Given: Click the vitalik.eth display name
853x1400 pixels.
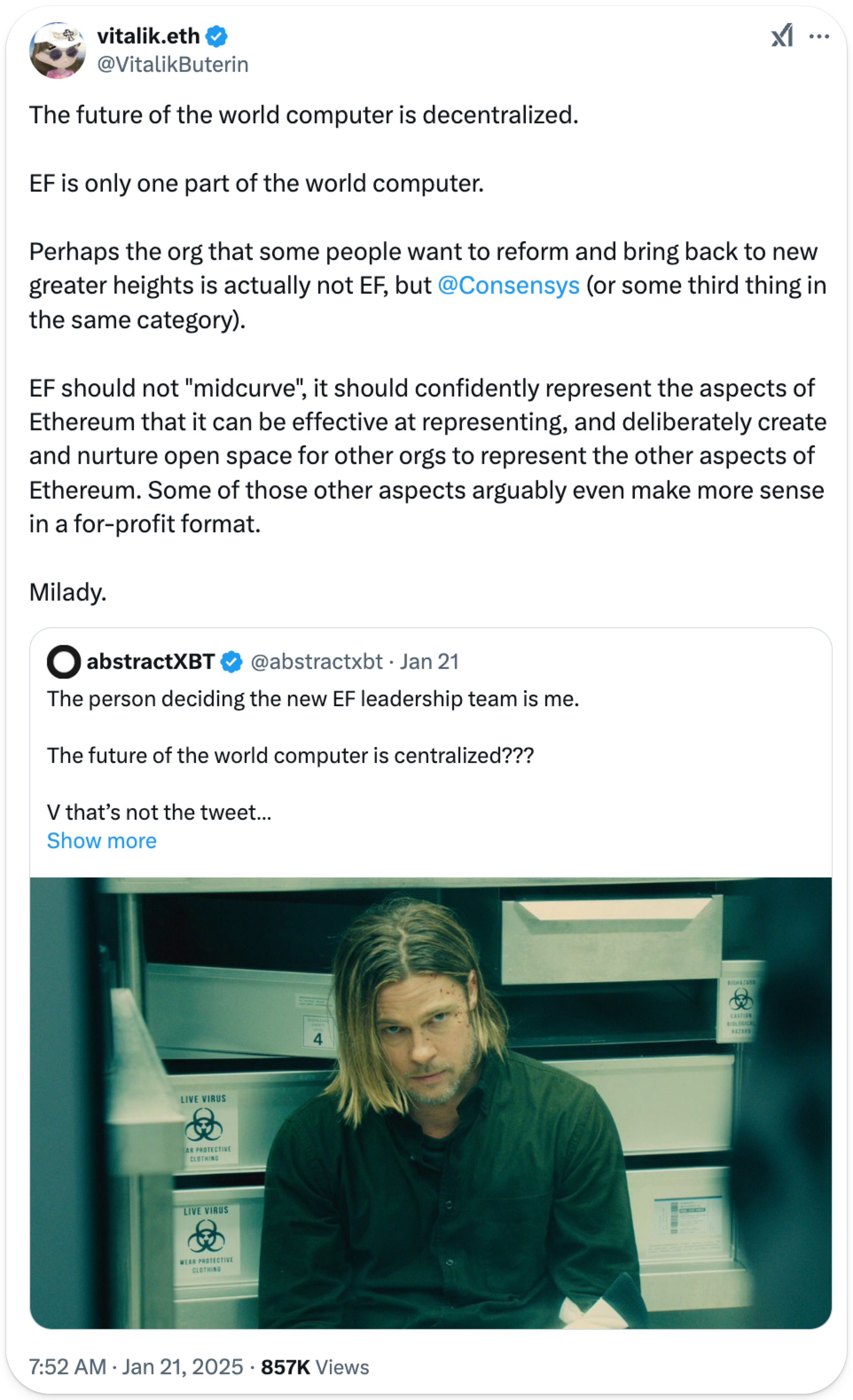Looking at the screenshot, I should (148, 36).
